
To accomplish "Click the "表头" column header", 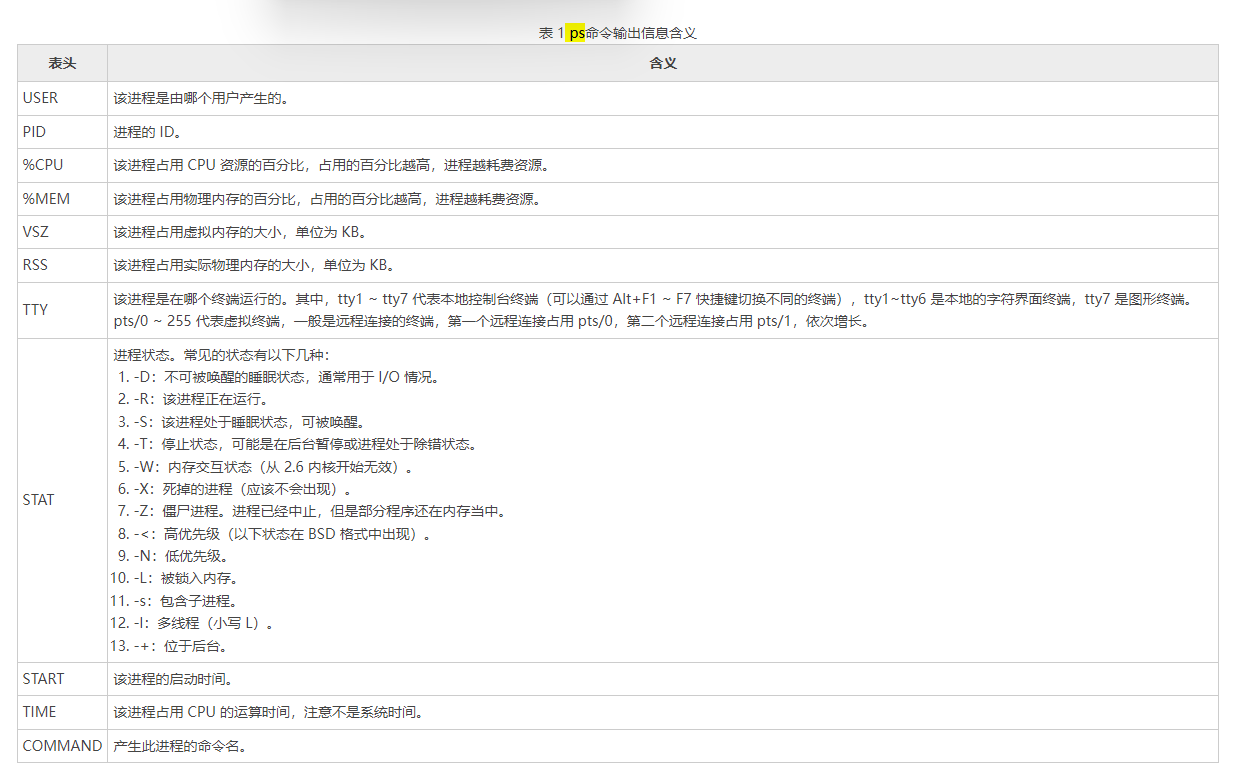I will click(x=62, y=63).
